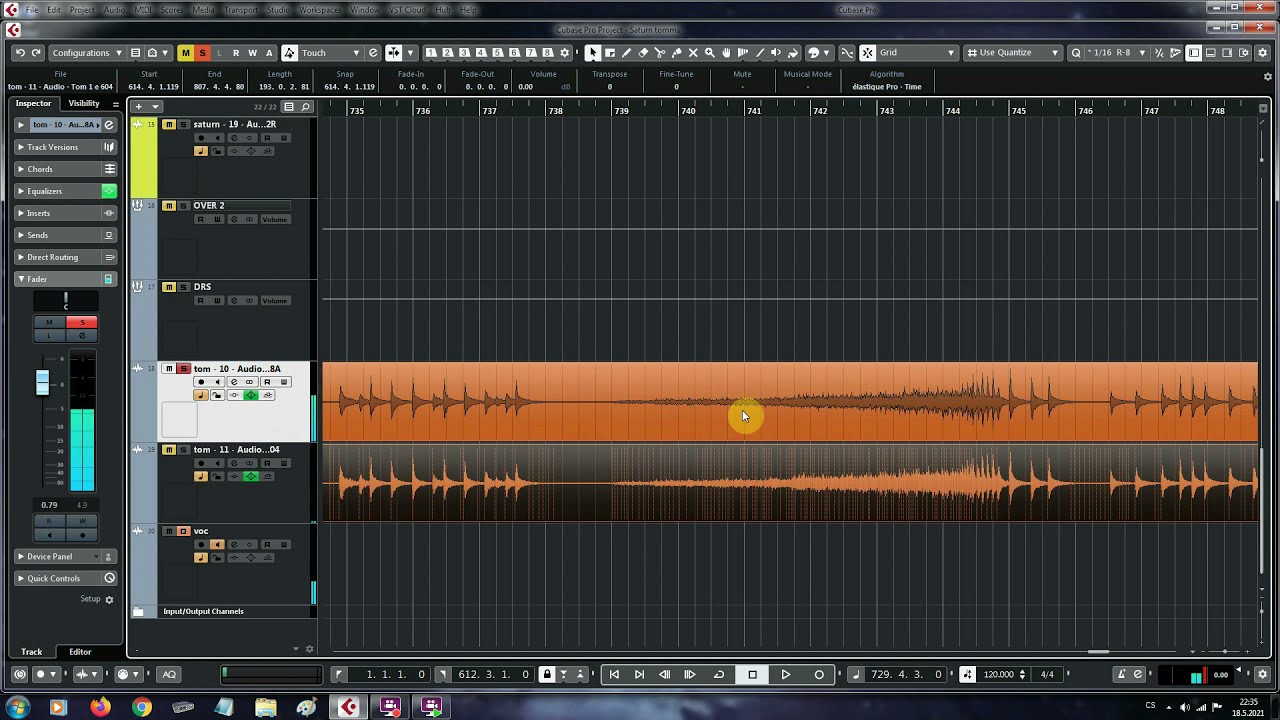Expand the Quick Controls section
The width and height of the screenshot is (1280, 720).
click(66, 578)
